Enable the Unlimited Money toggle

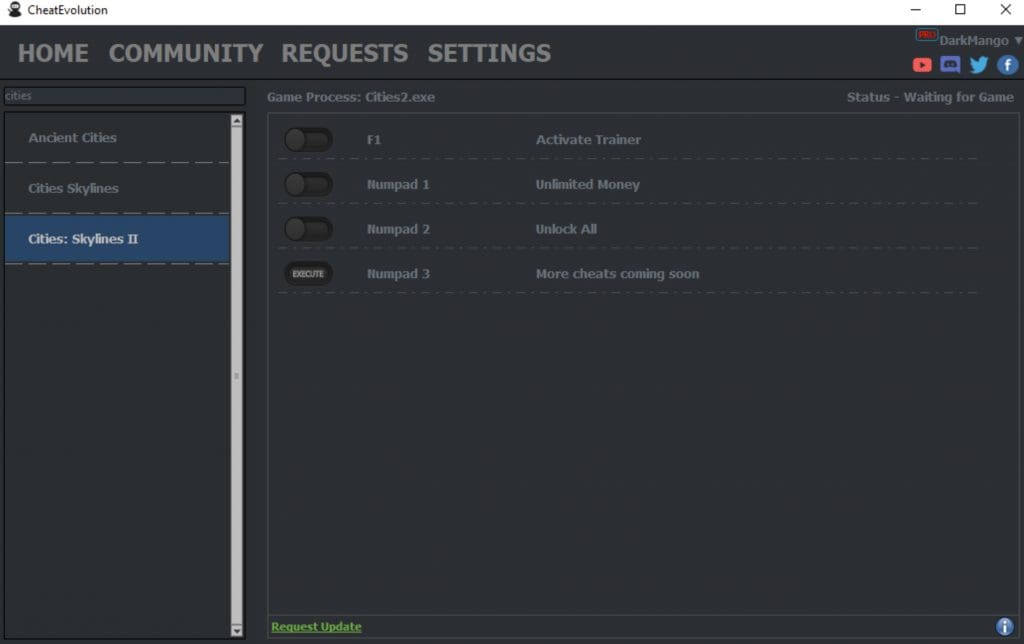click(308, 184)
